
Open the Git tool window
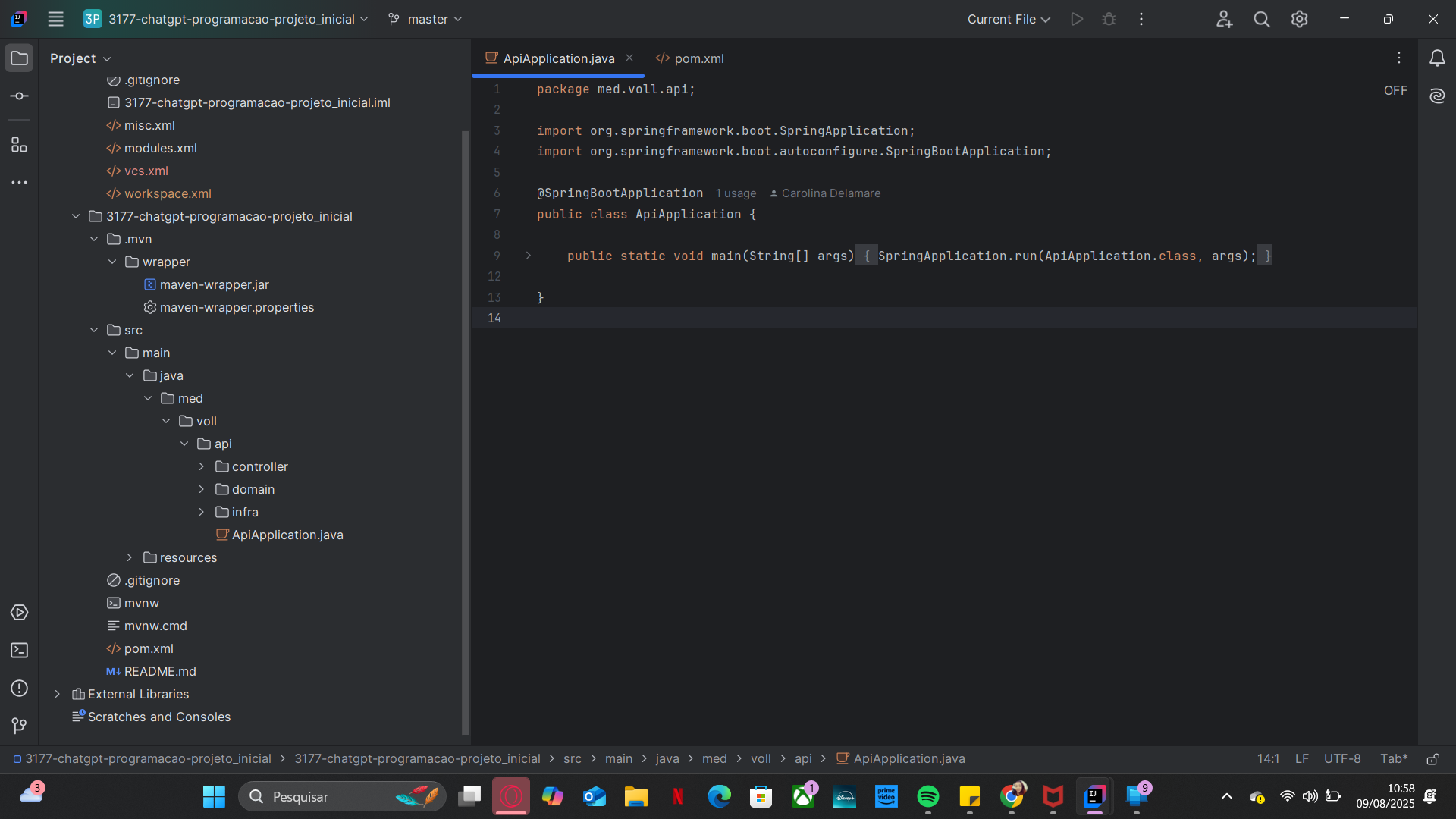(20, 726)
